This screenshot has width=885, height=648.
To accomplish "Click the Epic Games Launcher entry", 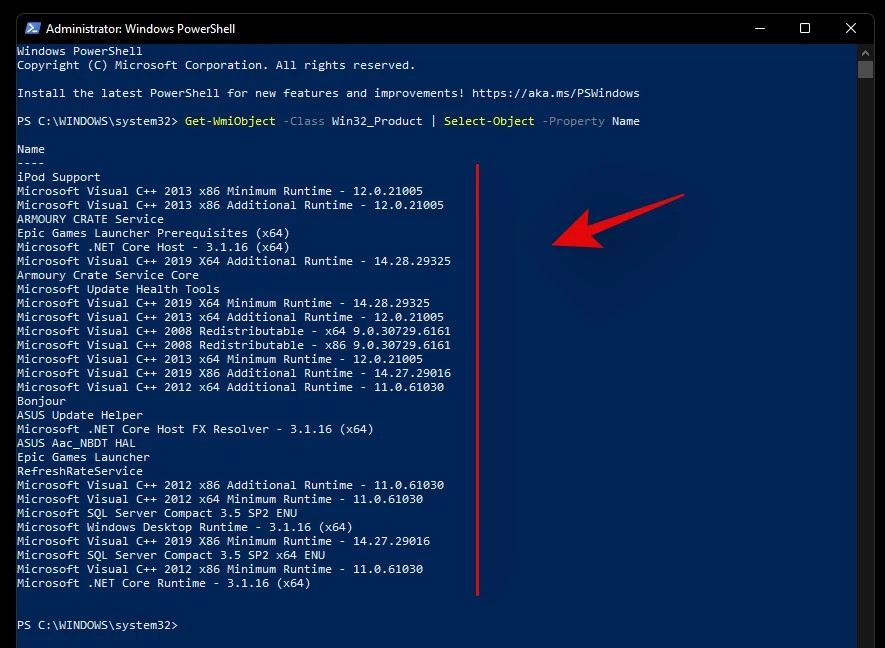I will pos(83,457).
